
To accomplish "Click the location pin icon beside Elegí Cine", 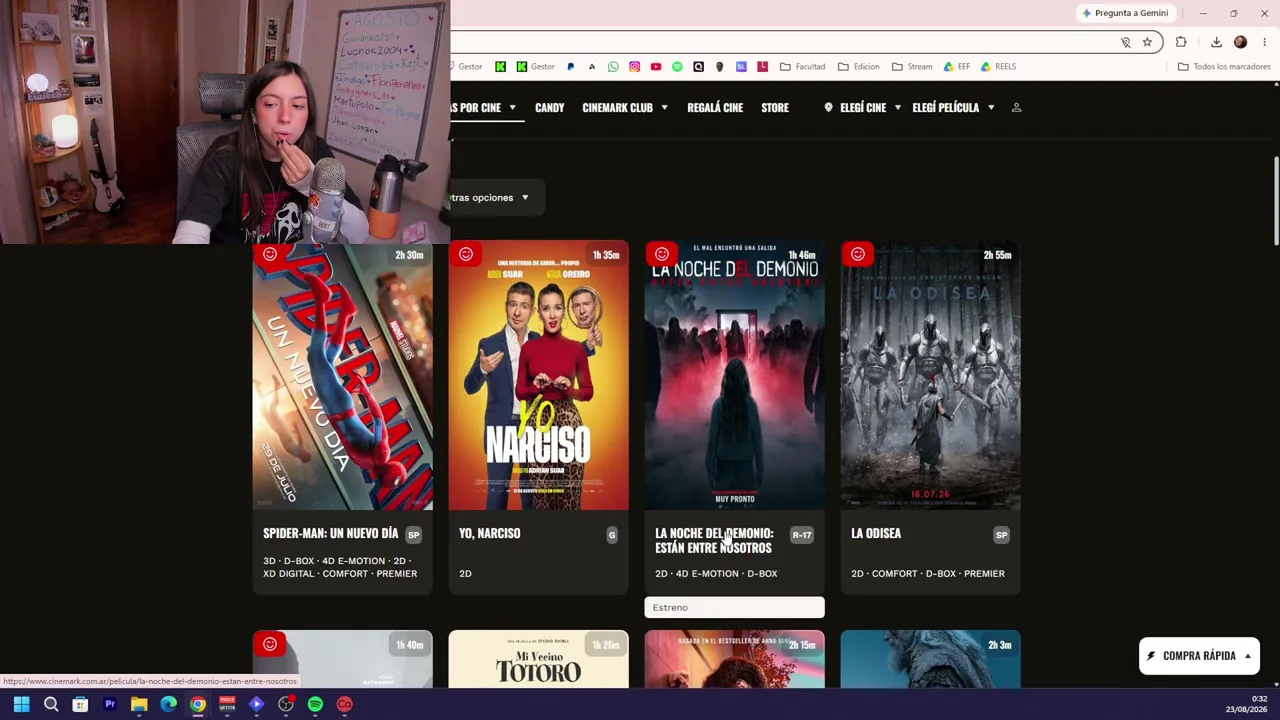I will [828, 107].
